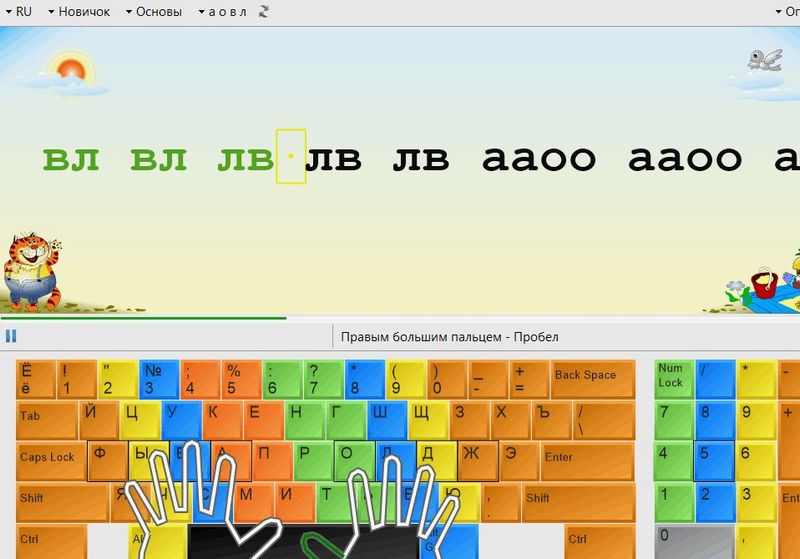Open the RU language dropdown
The width and height of the screenshot is (800, 559).
pyautogui.click(x=18, y=12)
